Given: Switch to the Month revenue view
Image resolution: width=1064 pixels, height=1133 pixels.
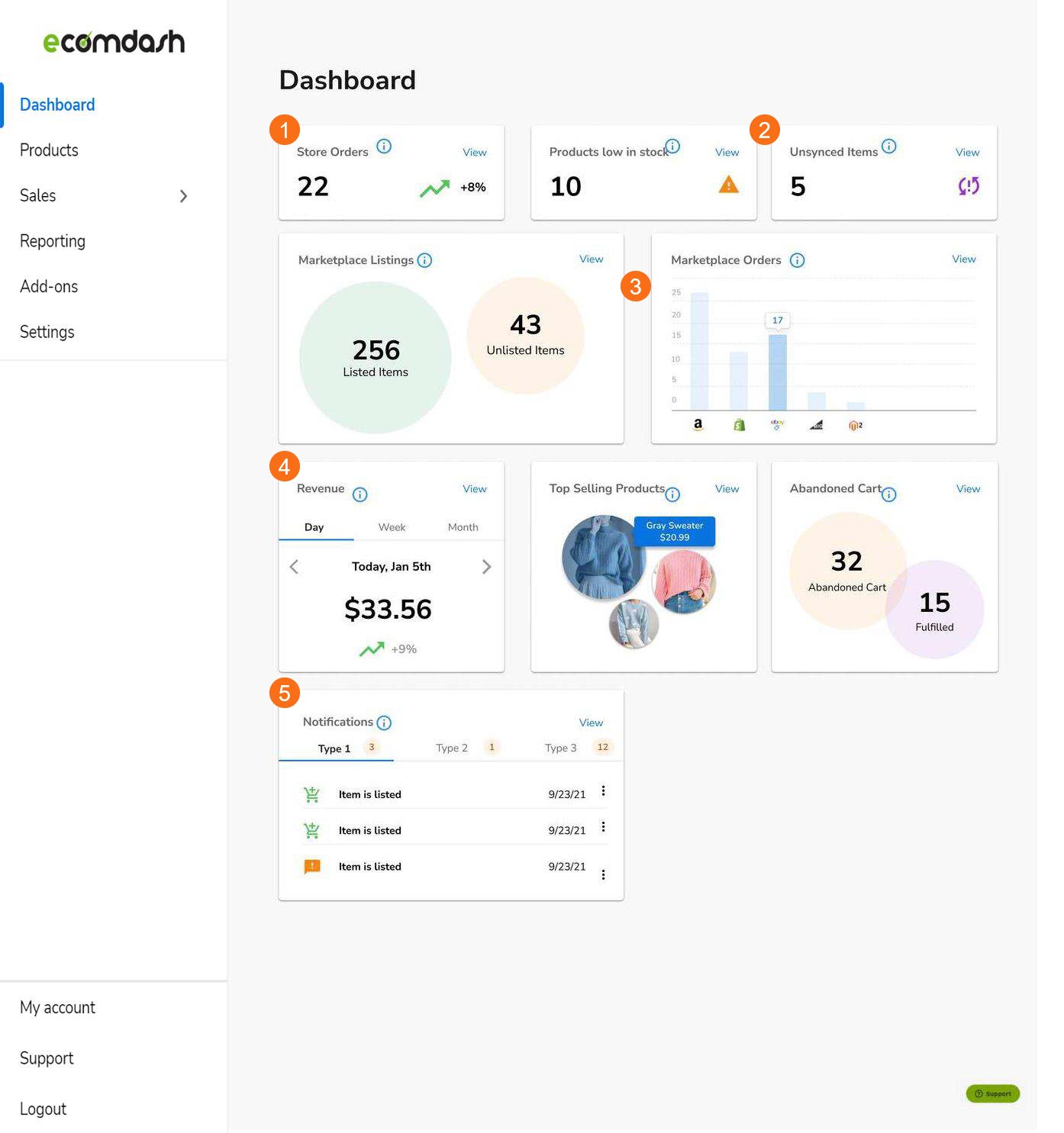Looking at the screenshot, I should (x=463, y=526).
